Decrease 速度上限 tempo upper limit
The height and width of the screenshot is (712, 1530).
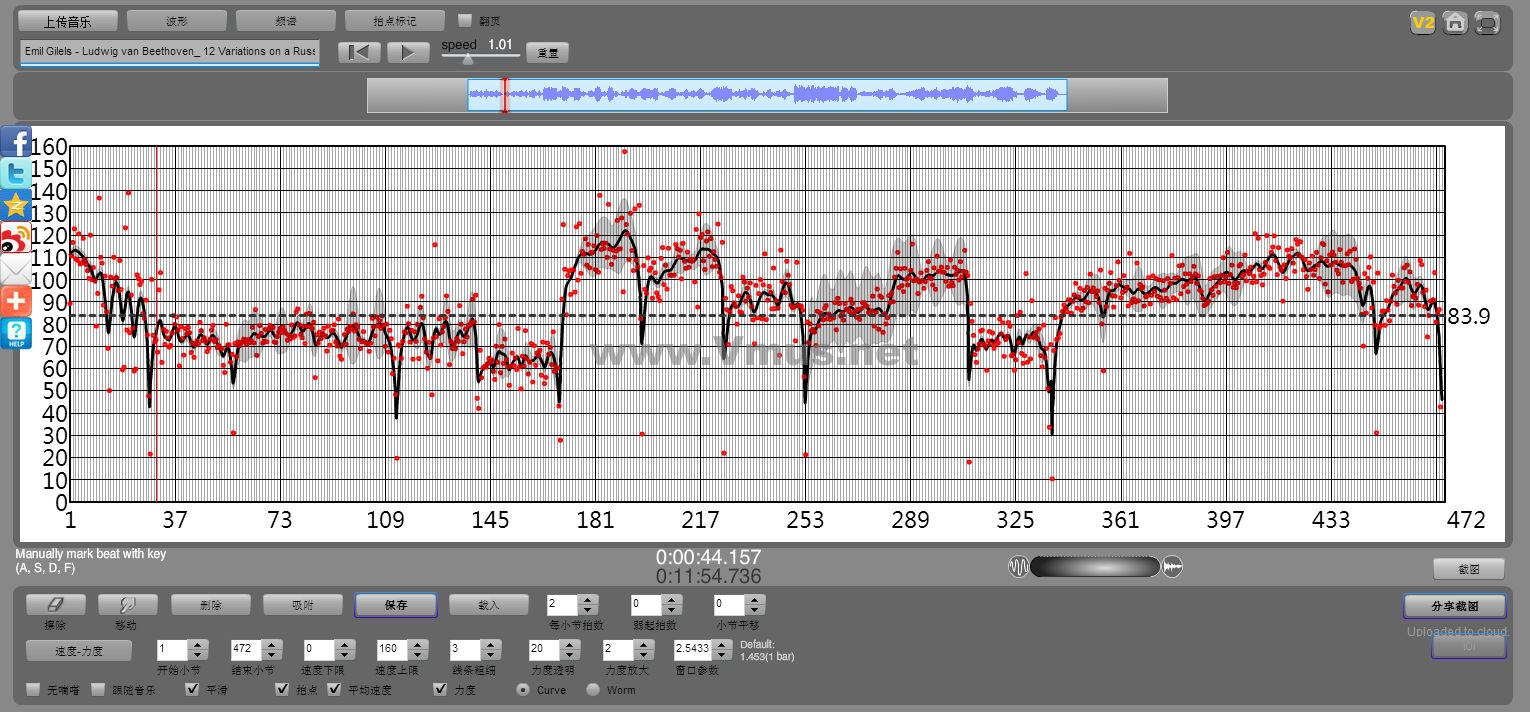click(417, 653)
